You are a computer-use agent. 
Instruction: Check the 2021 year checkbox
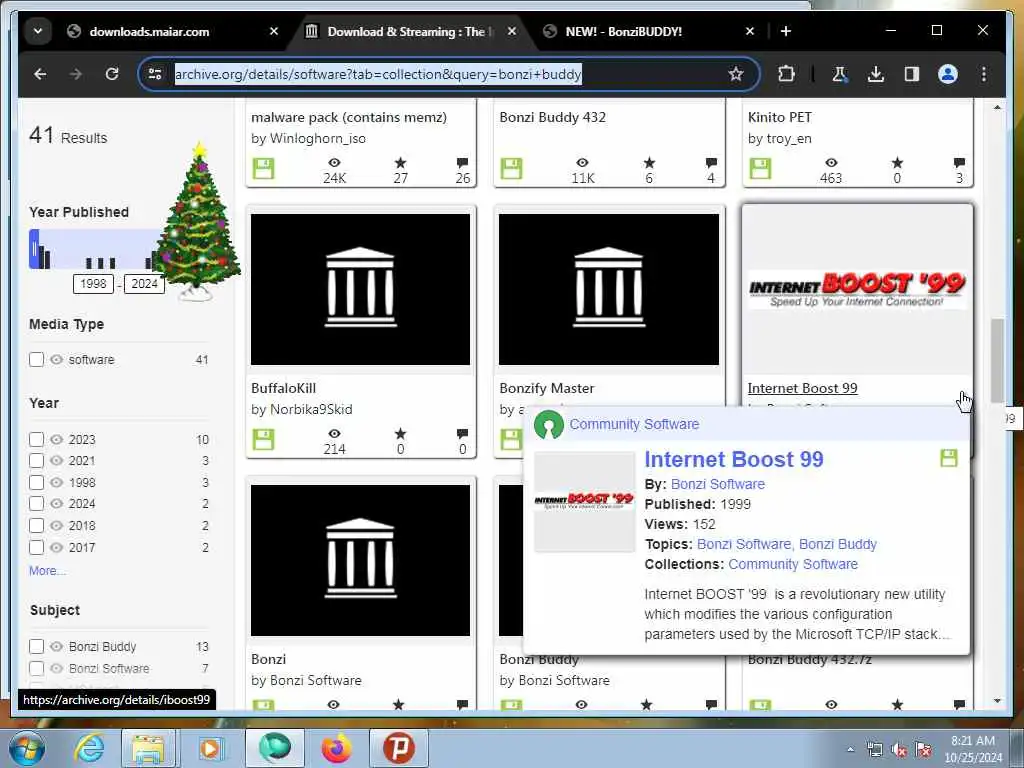click(37, 460)
